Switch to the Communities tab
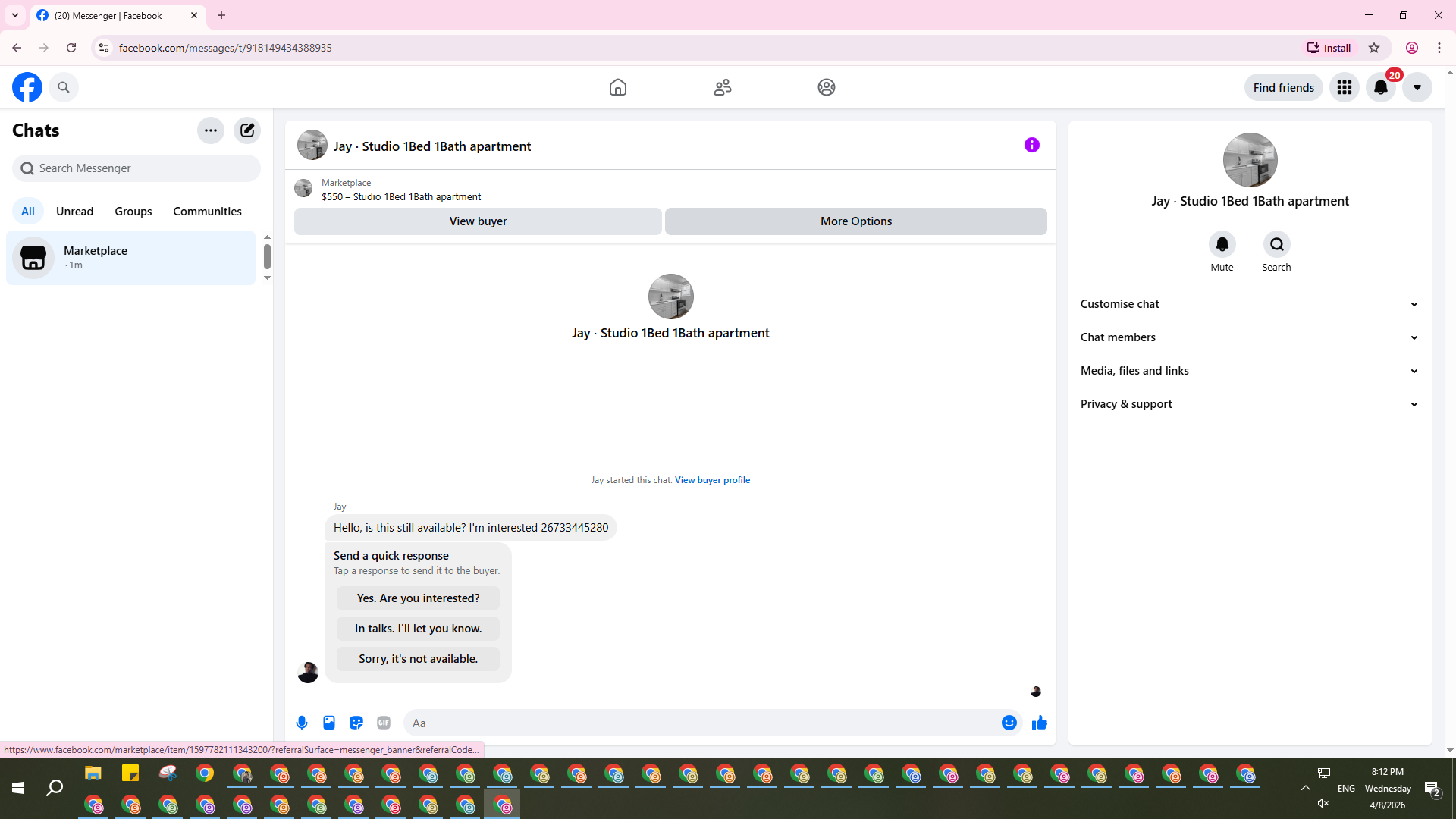Viewport: 1456px width, 819px height. point(207,212)
